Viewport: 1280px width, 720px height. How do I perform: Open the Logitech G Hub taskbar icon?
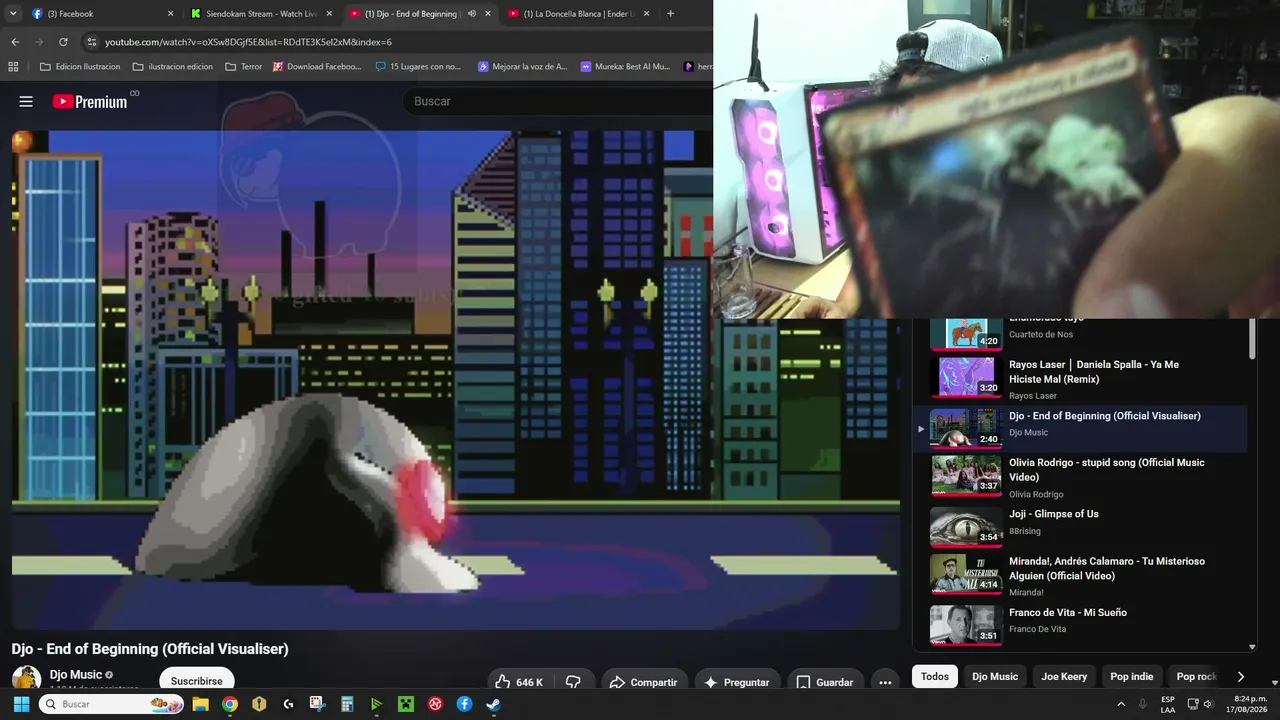[289, 704]
